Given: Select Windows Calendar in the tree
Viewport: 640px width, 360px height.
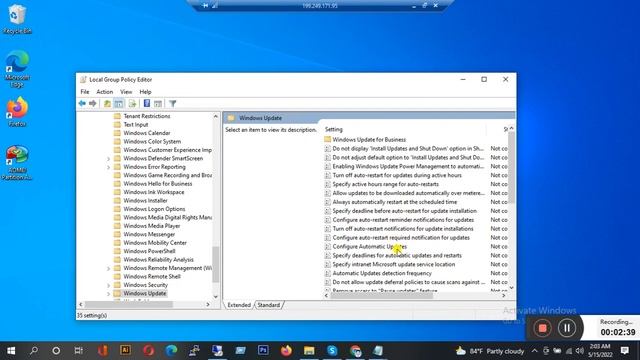Looking at the screenshot, I should click(x=147, y=133).
